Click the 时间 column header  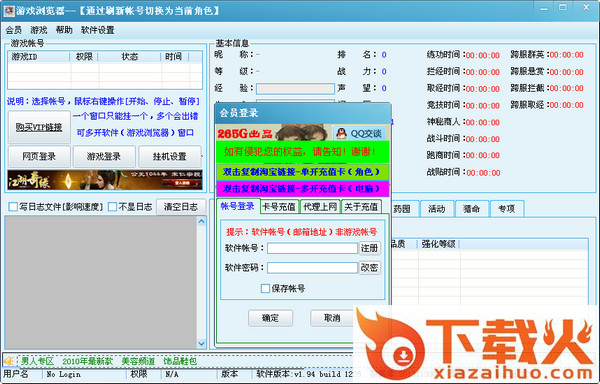tap(174, 57)
